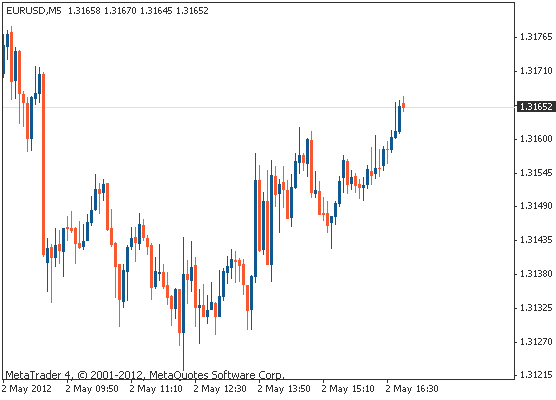Click the current price label 1.31652
Viewport: 556px width, 400px height.
tap(536, 106)
